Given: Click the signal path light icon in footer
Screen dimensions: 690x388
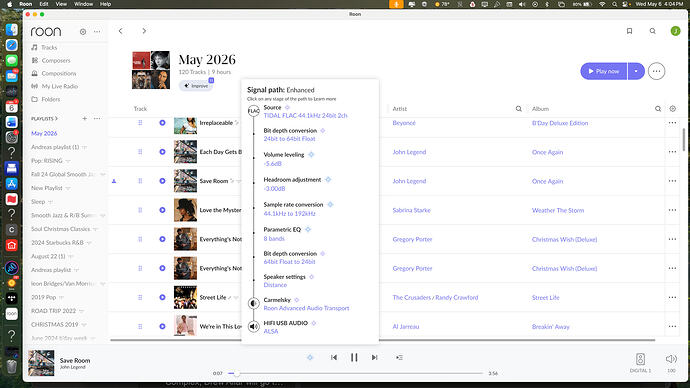Looking at the screenshot, I should (x=310, y=357).
